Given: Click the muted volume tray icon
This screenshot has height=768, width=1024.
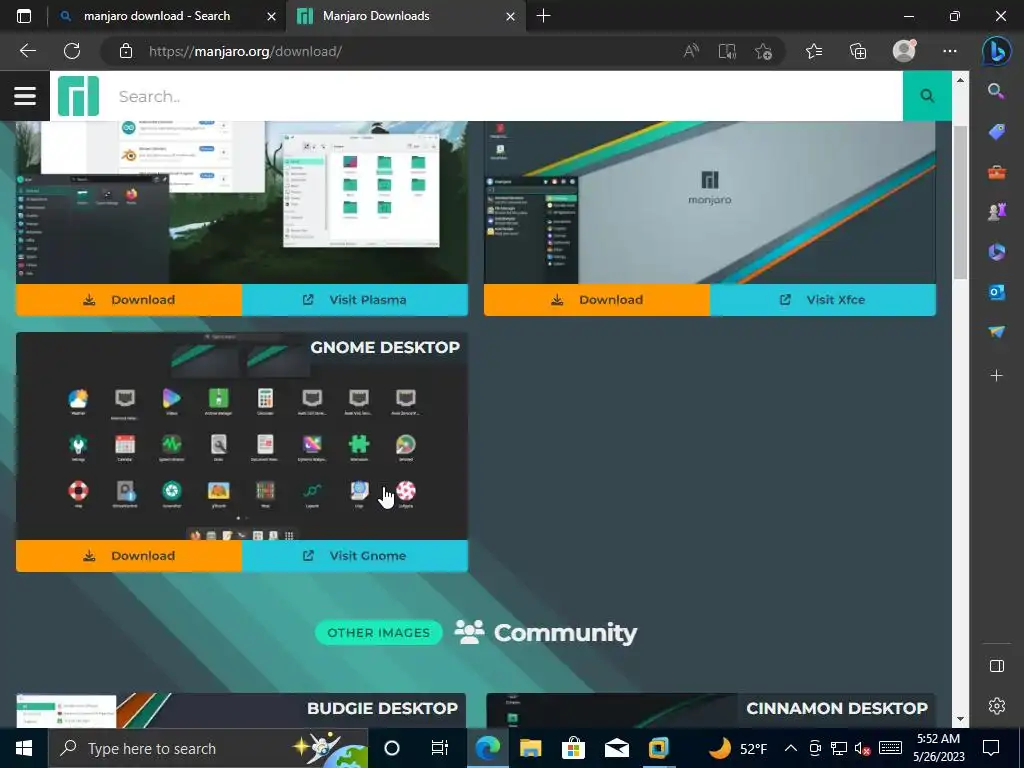Looking at the screenshot, I should (863, 748).
